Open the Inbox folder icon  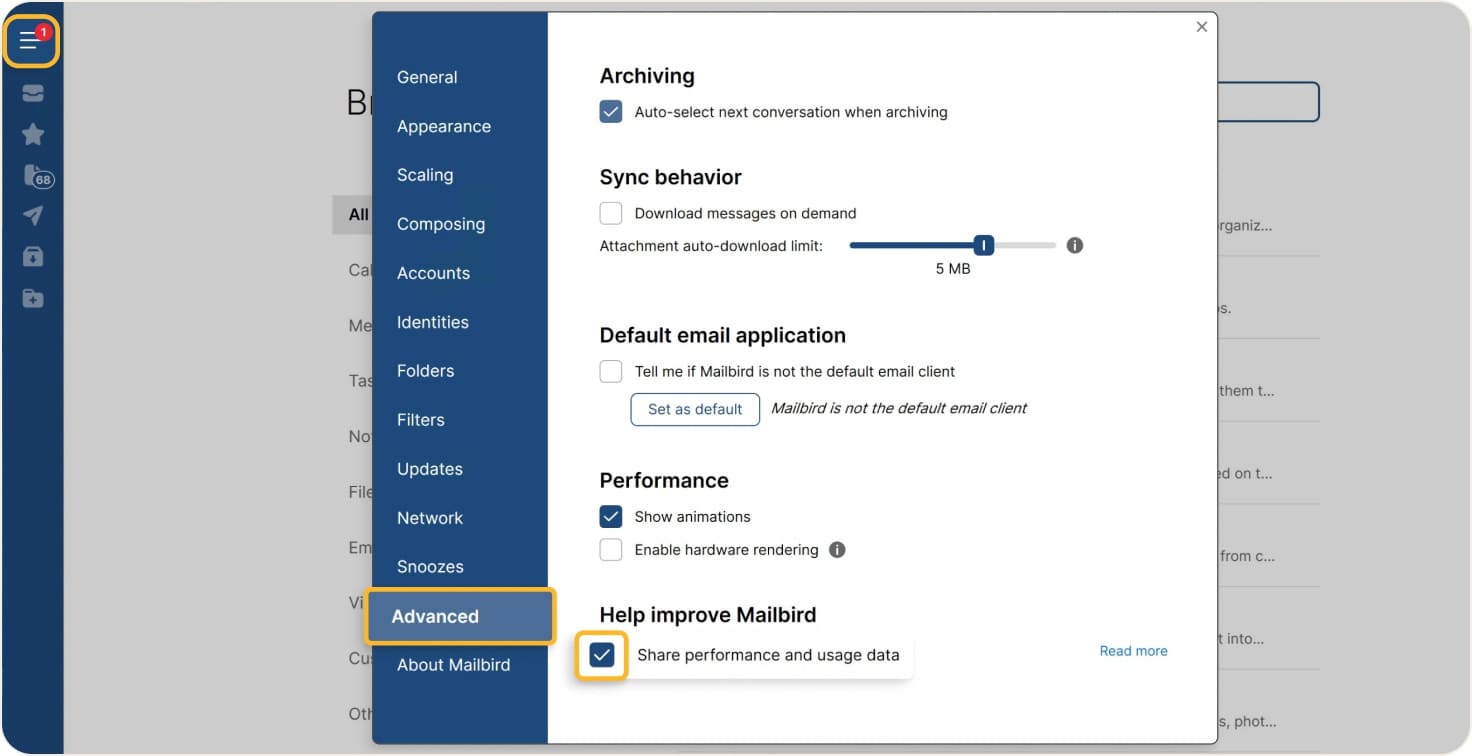(x=31, y=93)
